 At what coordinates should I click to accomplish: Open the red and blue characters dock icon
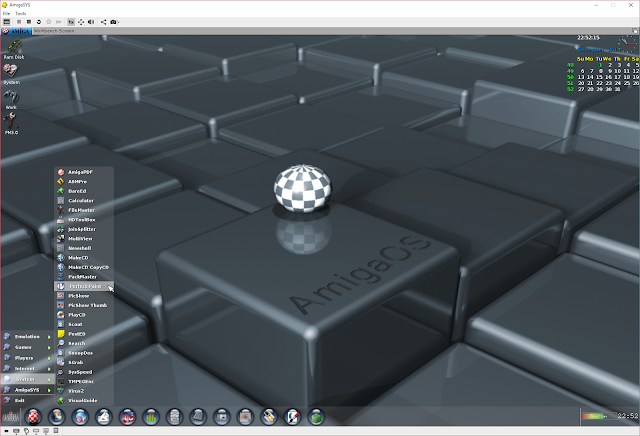pos(127,417)
